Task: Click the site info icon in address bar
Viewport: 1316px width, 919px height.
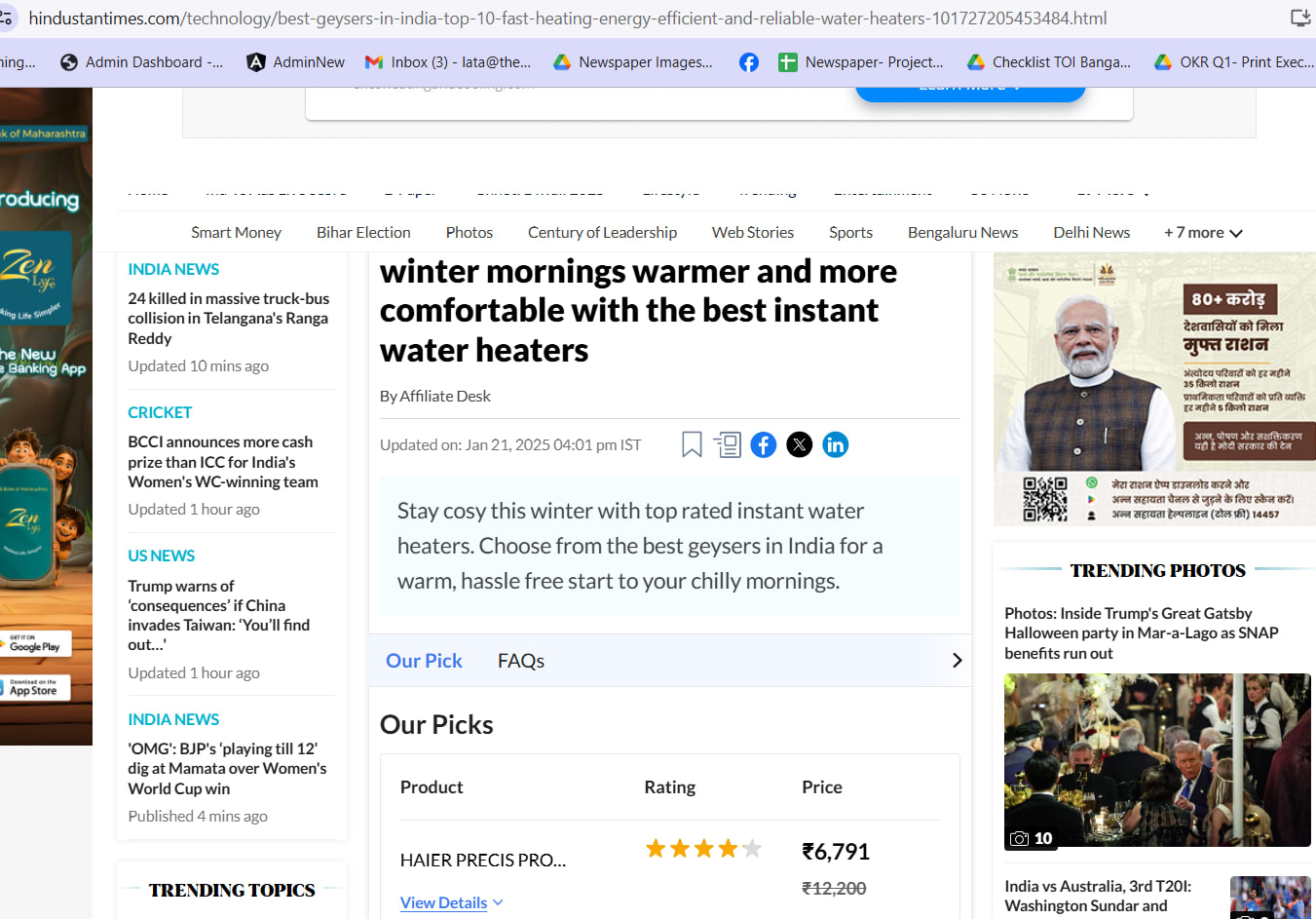Action: (x=8, y=18)
